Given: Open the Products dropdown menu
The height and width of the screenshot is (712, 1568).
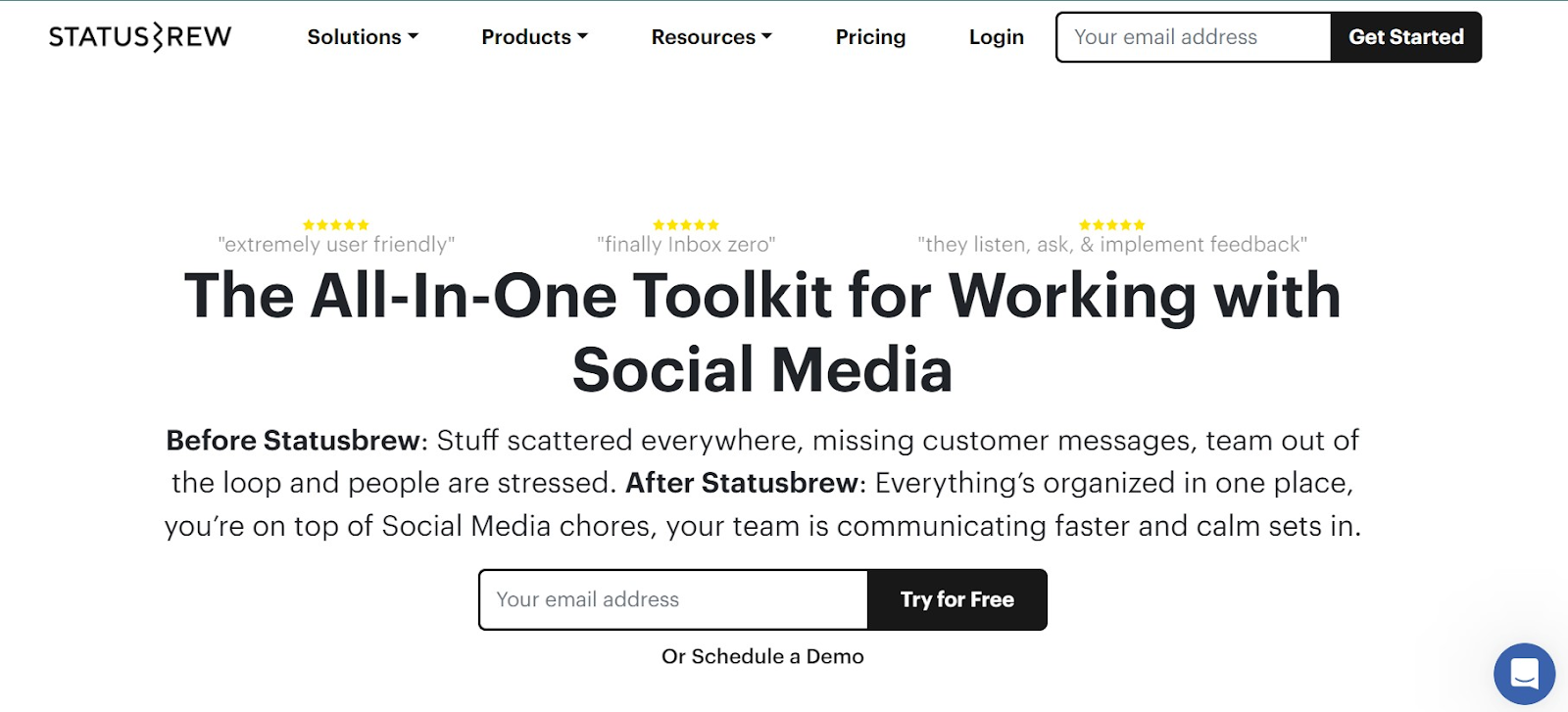Looking at the screenshot, I should pos(534,37).
